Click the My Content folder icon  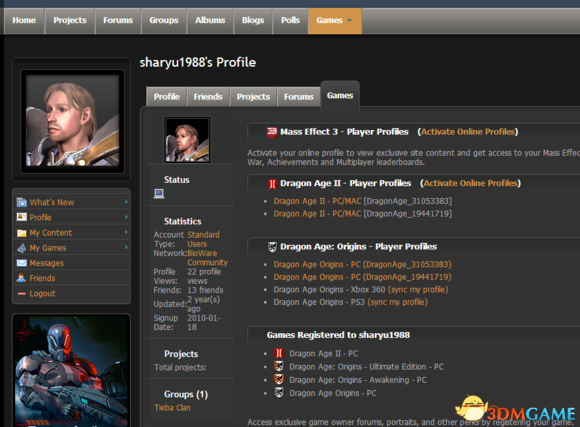pyautogui.click(x=22, y=233)
